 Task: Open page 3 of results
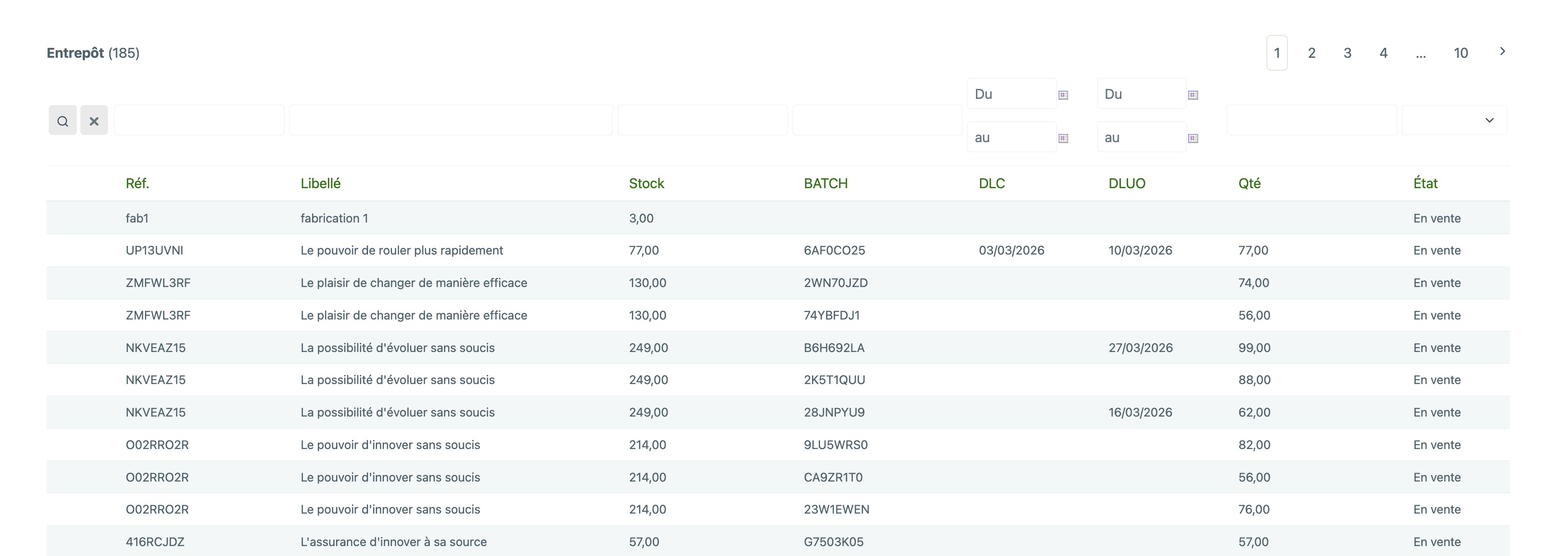coord(1348,53)
